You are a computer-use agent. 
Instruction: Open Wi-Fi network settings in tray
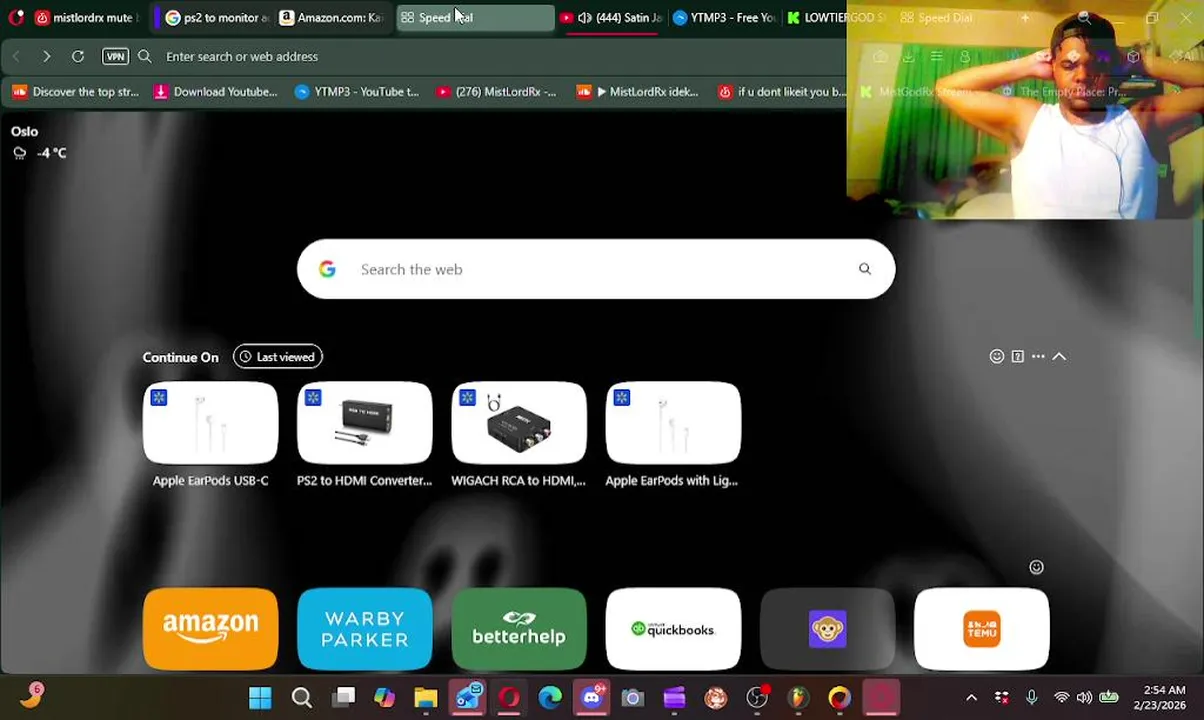pyautogui.click(x=1061, y=697)
